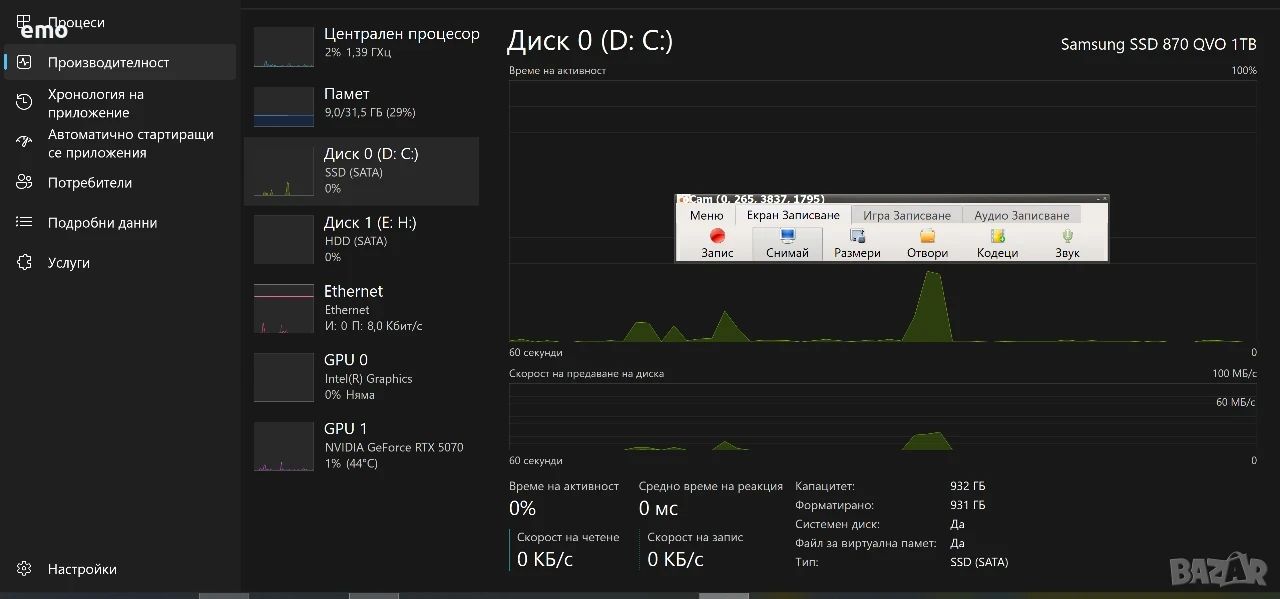The width and height of the screenshot is (1280, 599).
Task: Switch to Аудио Записване tab in oCam
Action: 1021,215
